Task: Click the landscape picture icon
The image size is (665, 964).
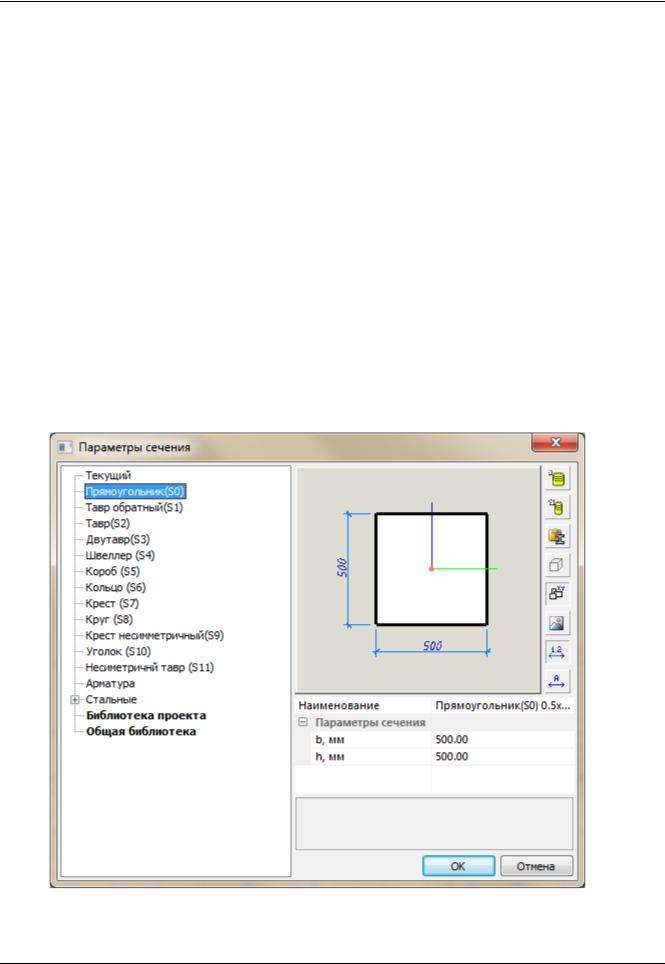Action: (557, 623)
